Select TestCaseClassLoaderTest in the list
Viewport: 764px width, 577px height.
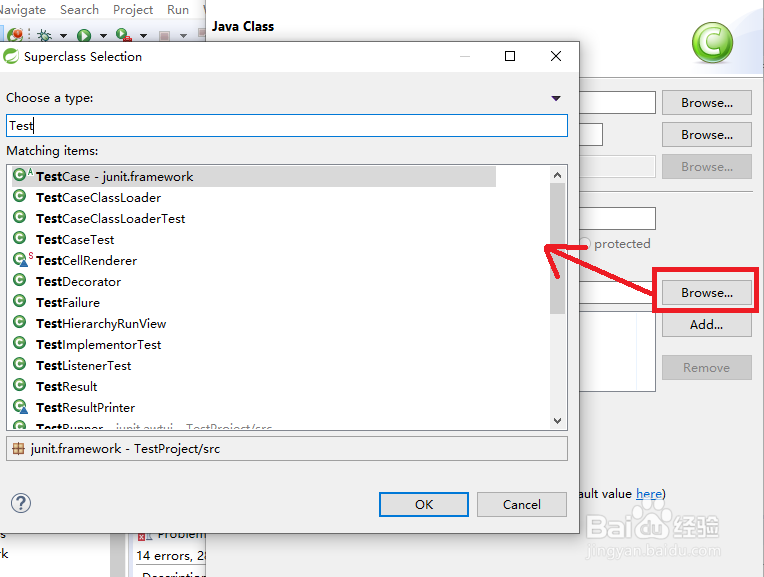click(x=111, y=218)
